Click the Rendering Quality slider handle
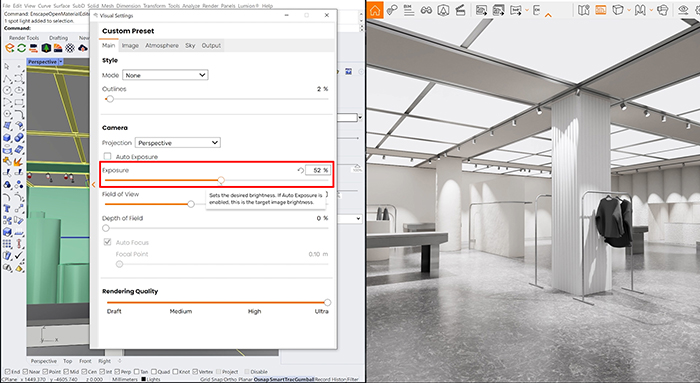 tap(327, 302)
